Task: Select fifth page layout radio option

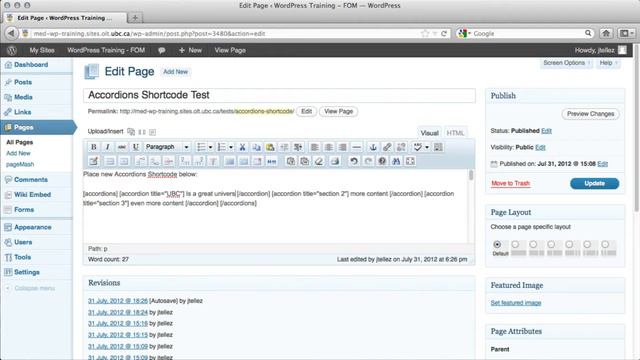Action: tap(569, 244)
